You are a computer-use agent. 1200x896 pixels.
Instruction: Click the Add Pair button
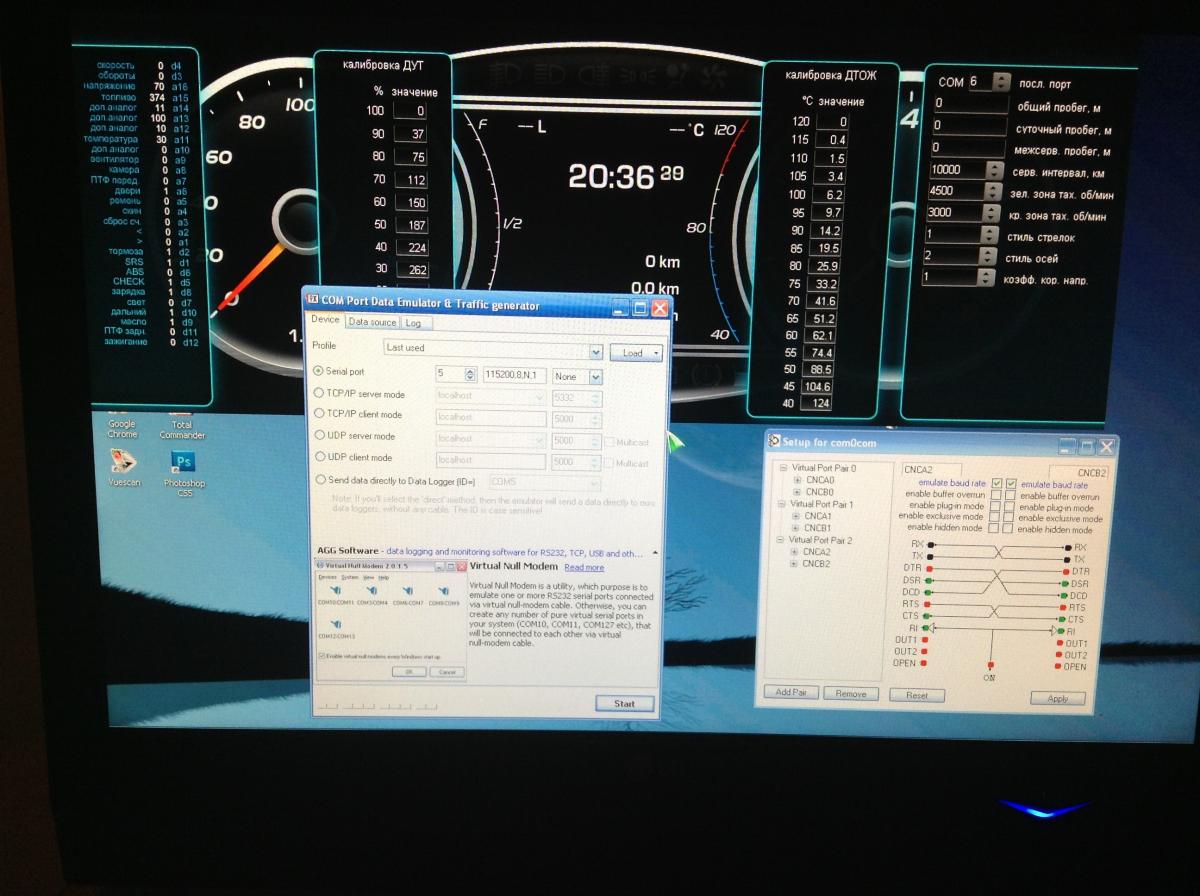click(x=791, y=693)
